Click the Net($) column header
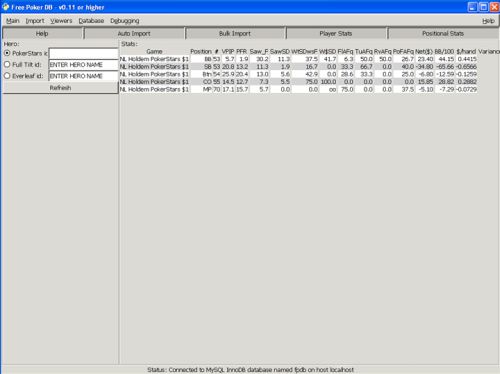 coord(424,52)
